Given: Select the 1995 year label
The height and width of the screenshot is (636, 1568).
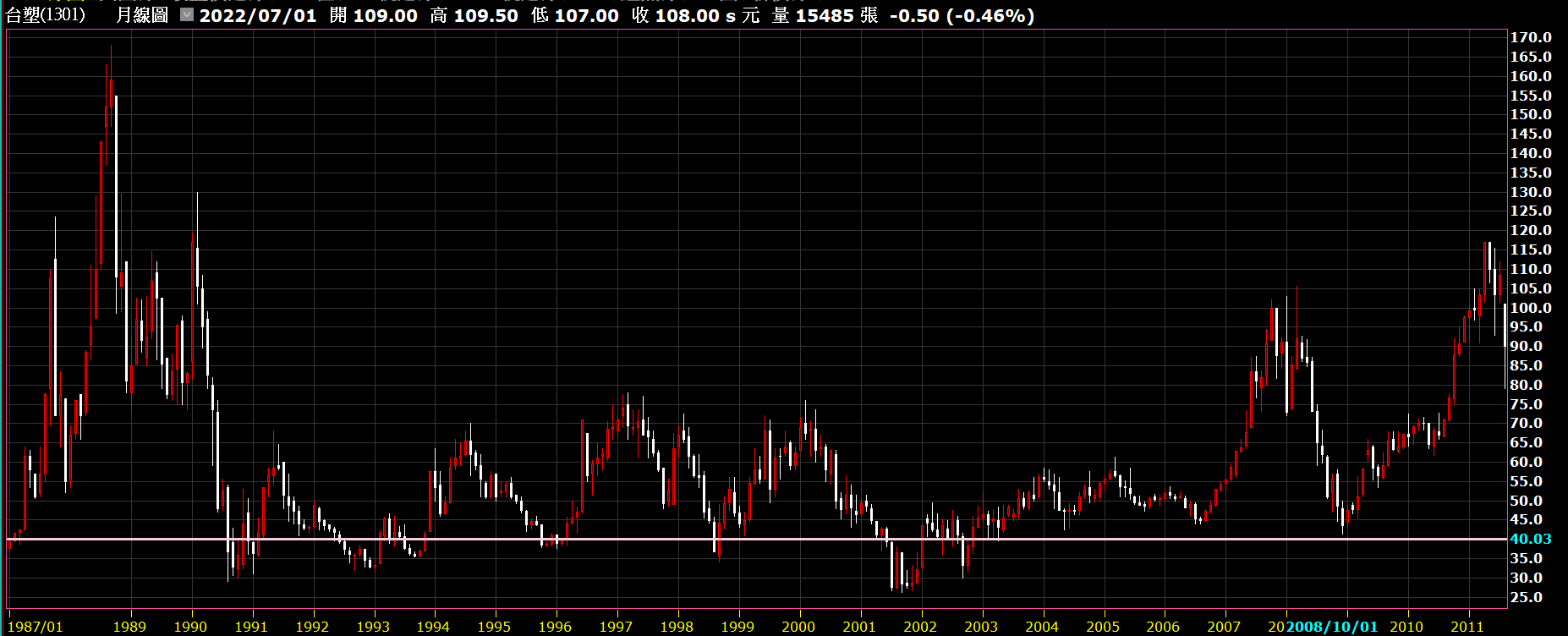Looking at the screenshot, I should point(494,627).
